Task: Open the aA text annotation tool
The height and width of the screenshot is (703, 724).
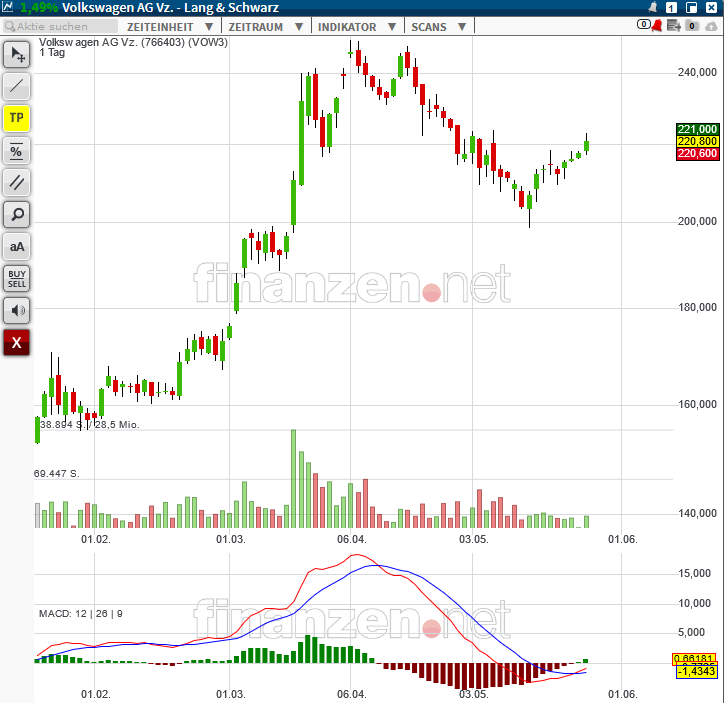Action: [17, 246]
